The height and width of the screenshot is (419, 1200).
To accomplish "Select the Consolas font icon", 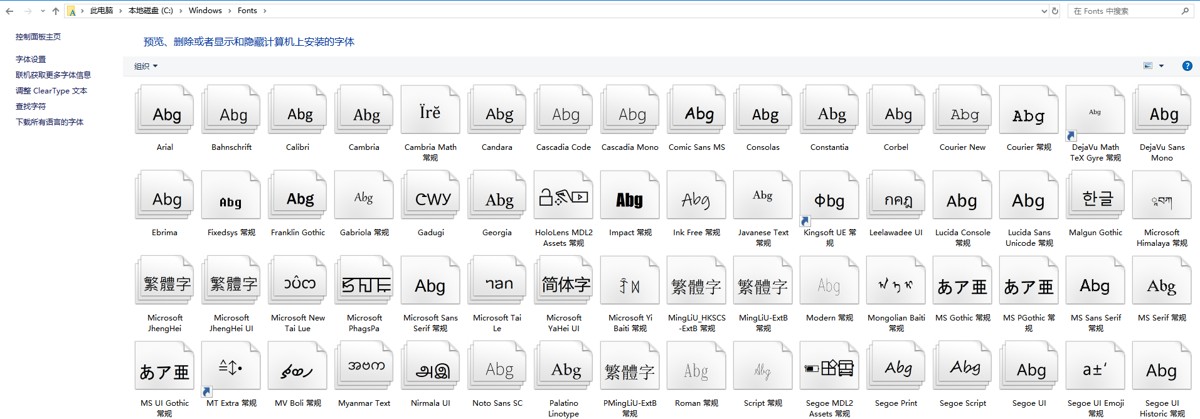I will point(763,110).
